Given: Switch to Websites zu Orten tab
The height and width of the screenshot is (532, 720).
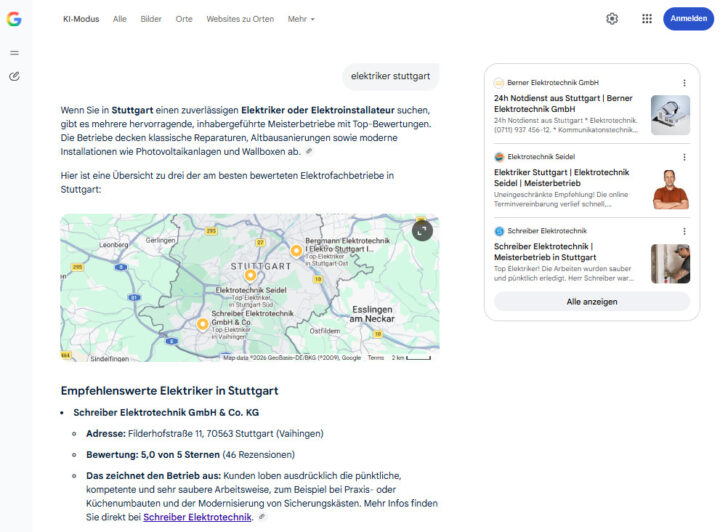Looking at the screenshot, I should pos(240,19).
